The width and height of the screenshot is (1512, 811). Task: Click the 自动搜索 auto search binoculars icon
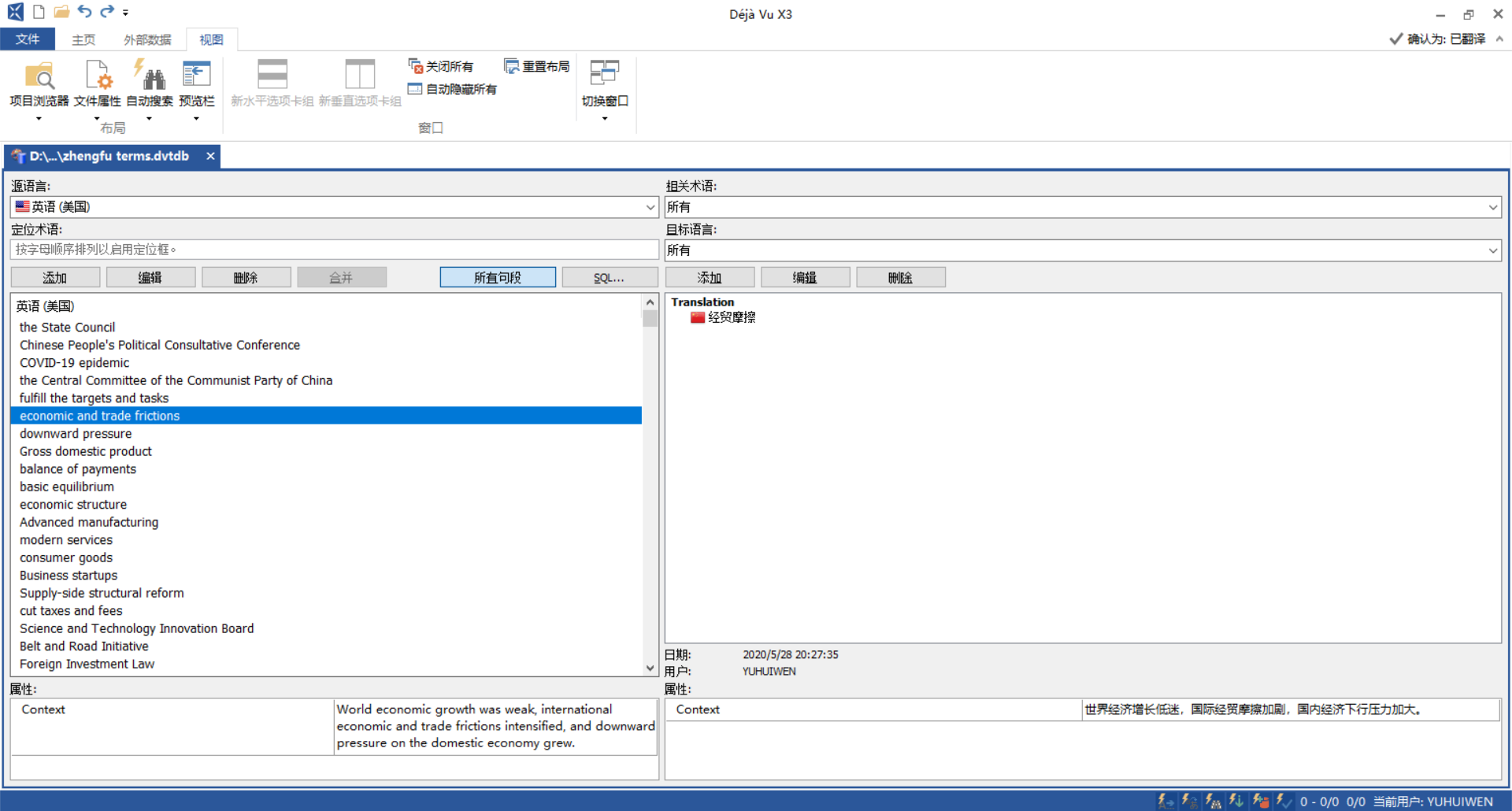coord(149,76)
